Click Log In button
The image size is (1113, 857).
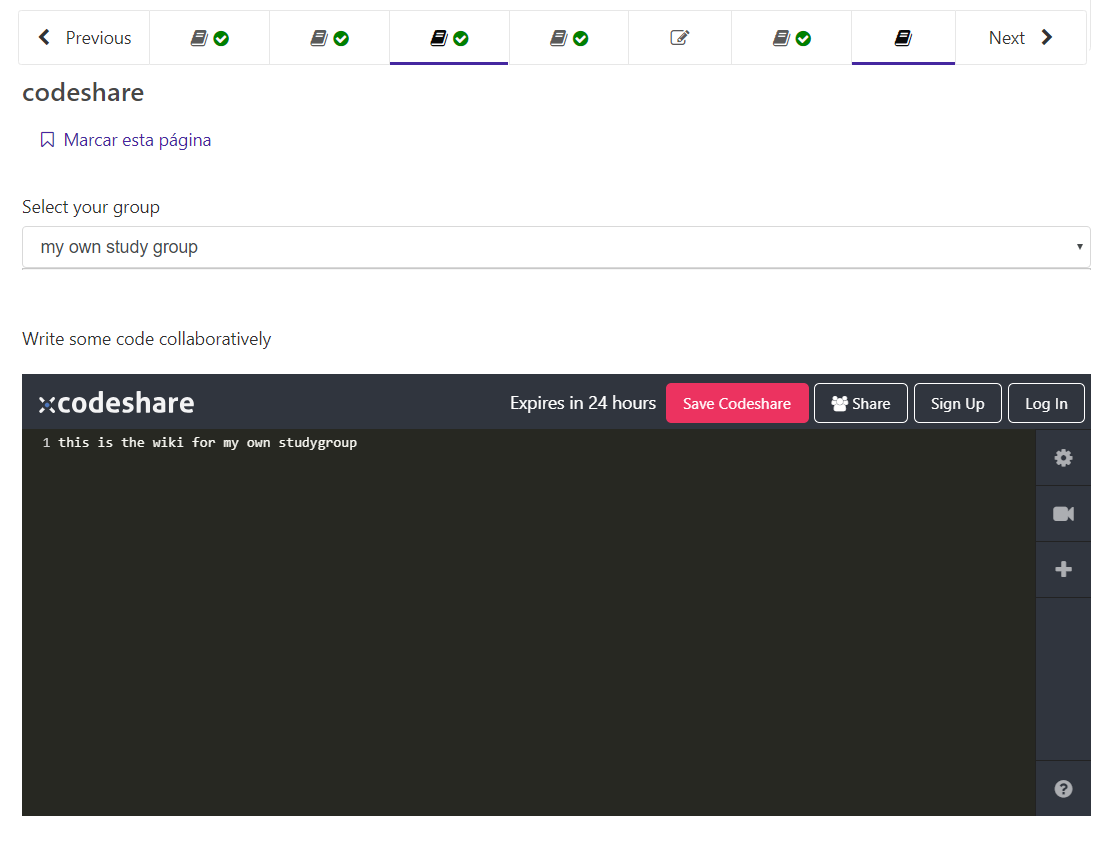coord(1046,403)
